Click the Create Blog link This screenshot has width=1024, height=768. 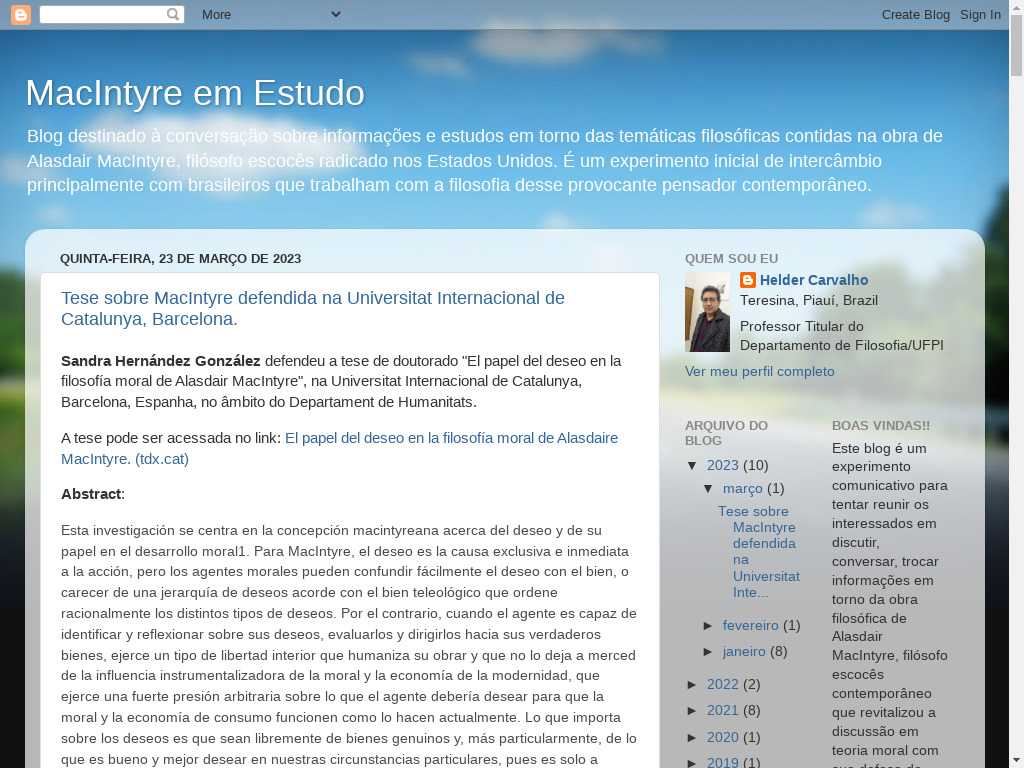pos(915,14)
